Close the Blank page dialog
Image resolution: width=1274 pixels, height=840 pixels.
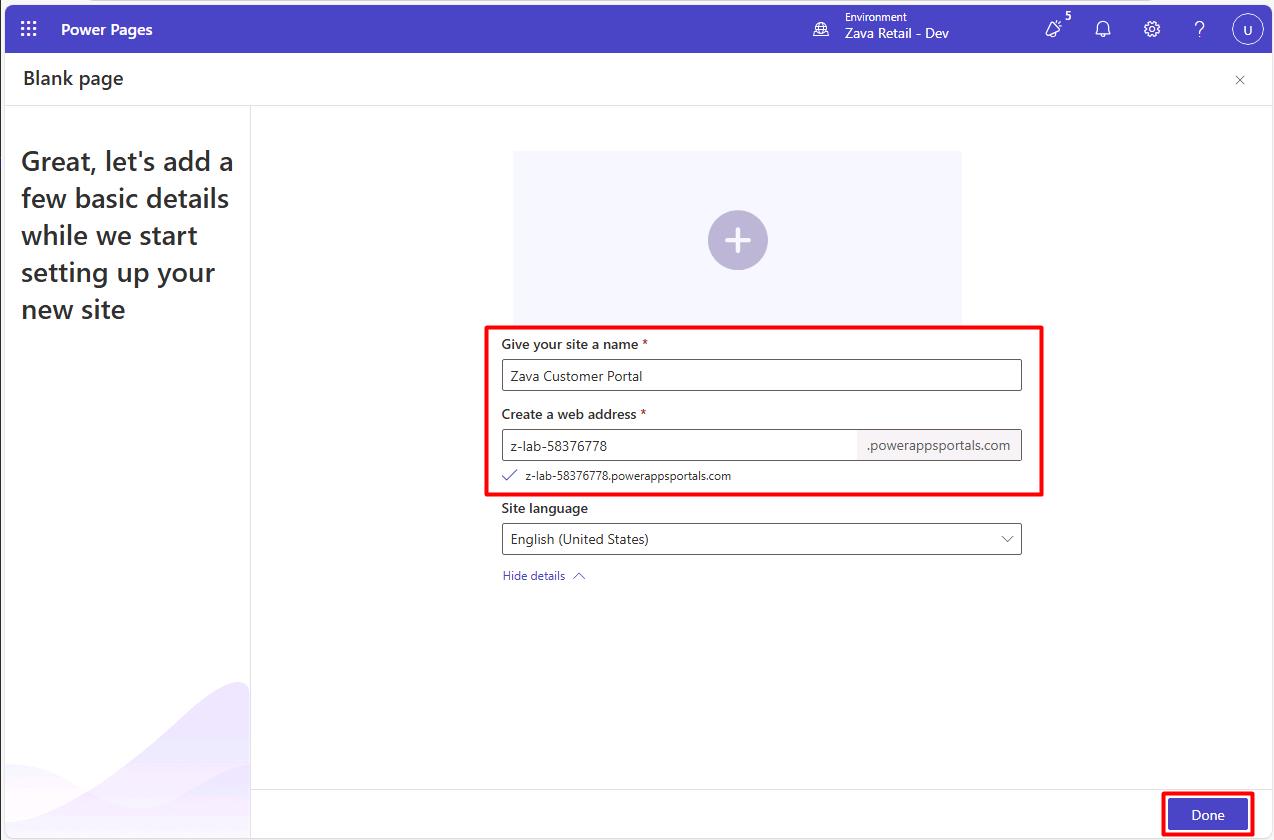point(1240,80)
